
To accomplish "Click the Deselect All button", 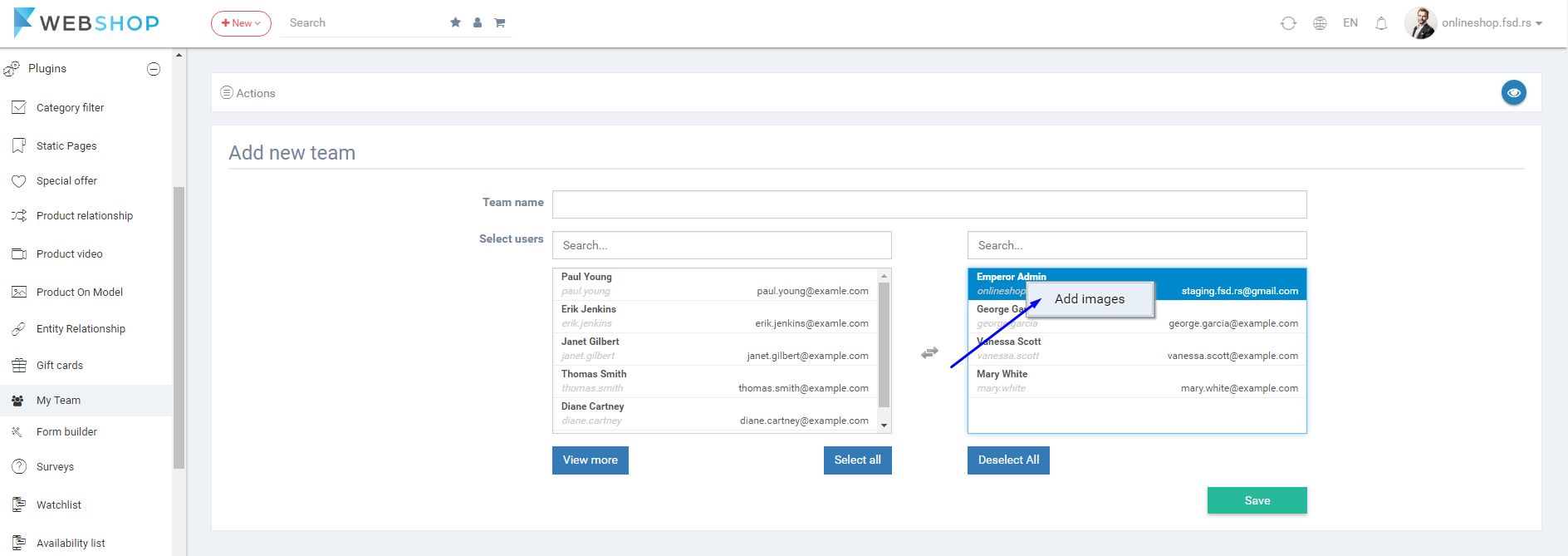I will click(x=1008, y=460).
